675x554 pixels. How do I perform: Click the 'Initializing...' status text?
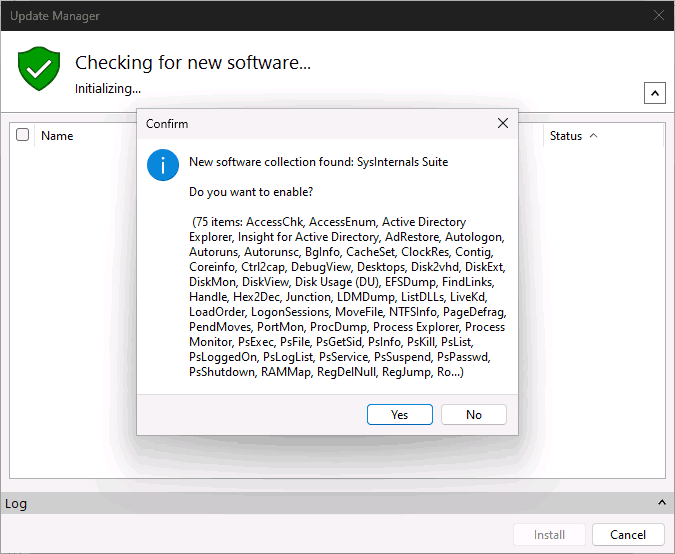[x=108, y=89]
